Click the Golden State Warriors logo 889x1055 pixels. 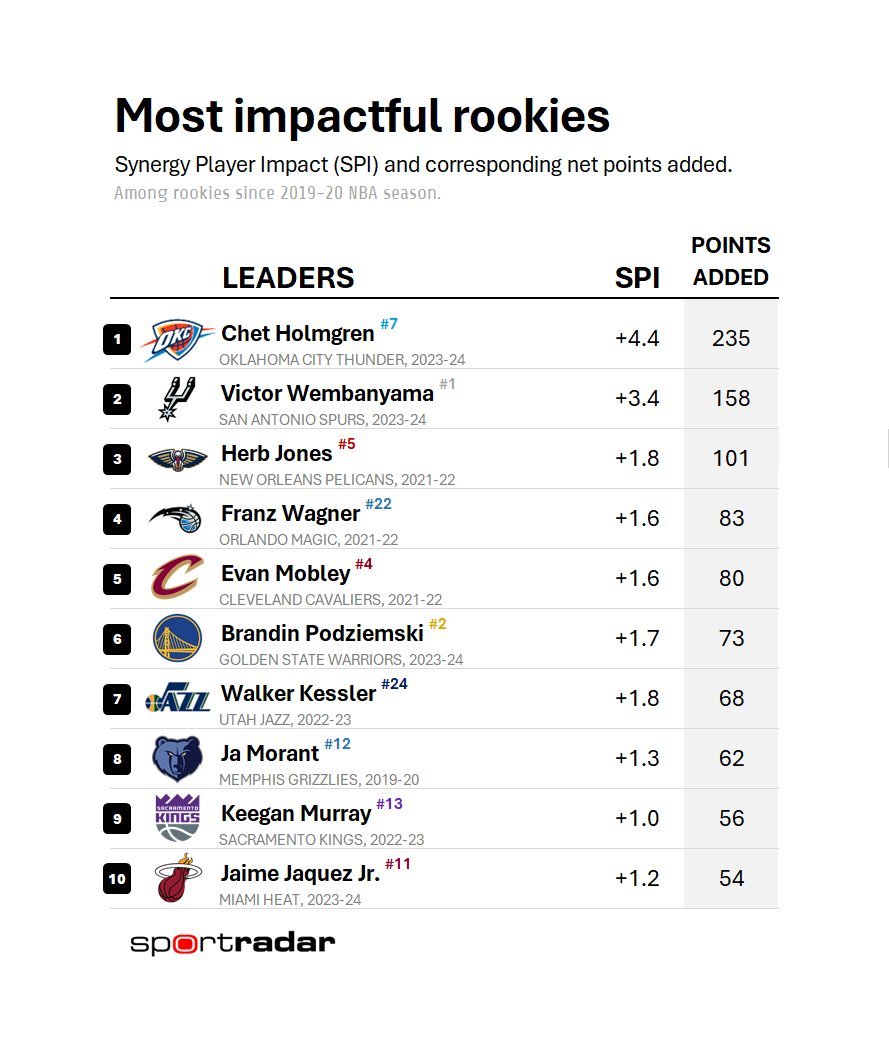(x=177, y=638)
